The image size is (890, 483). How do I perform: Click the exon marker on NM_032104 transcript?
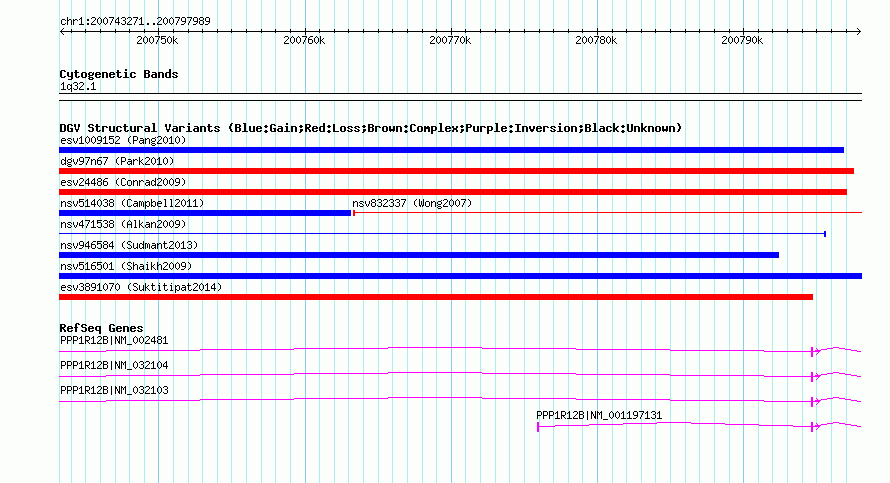click(813, 377)
